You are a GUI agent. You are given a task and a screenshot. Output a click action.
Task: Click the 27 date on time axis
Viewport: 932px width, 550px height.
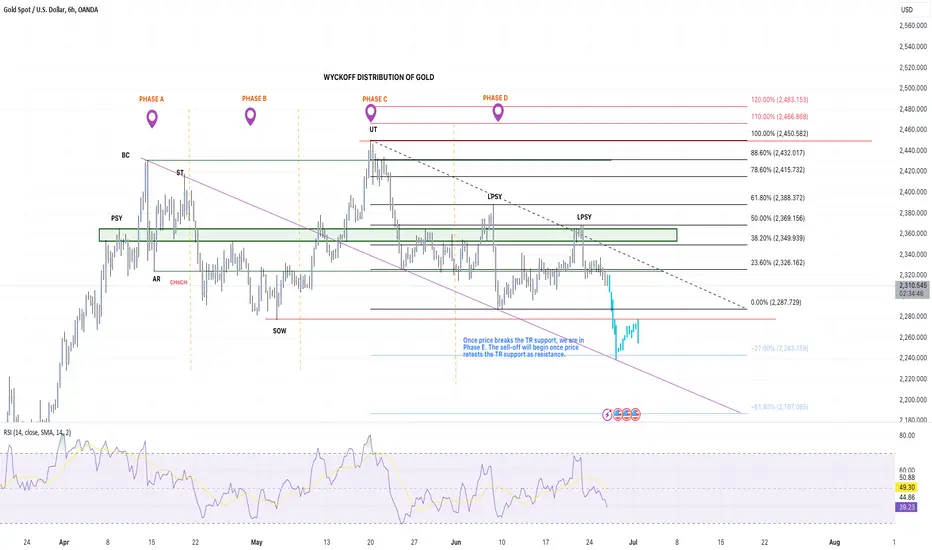point(414,542)
